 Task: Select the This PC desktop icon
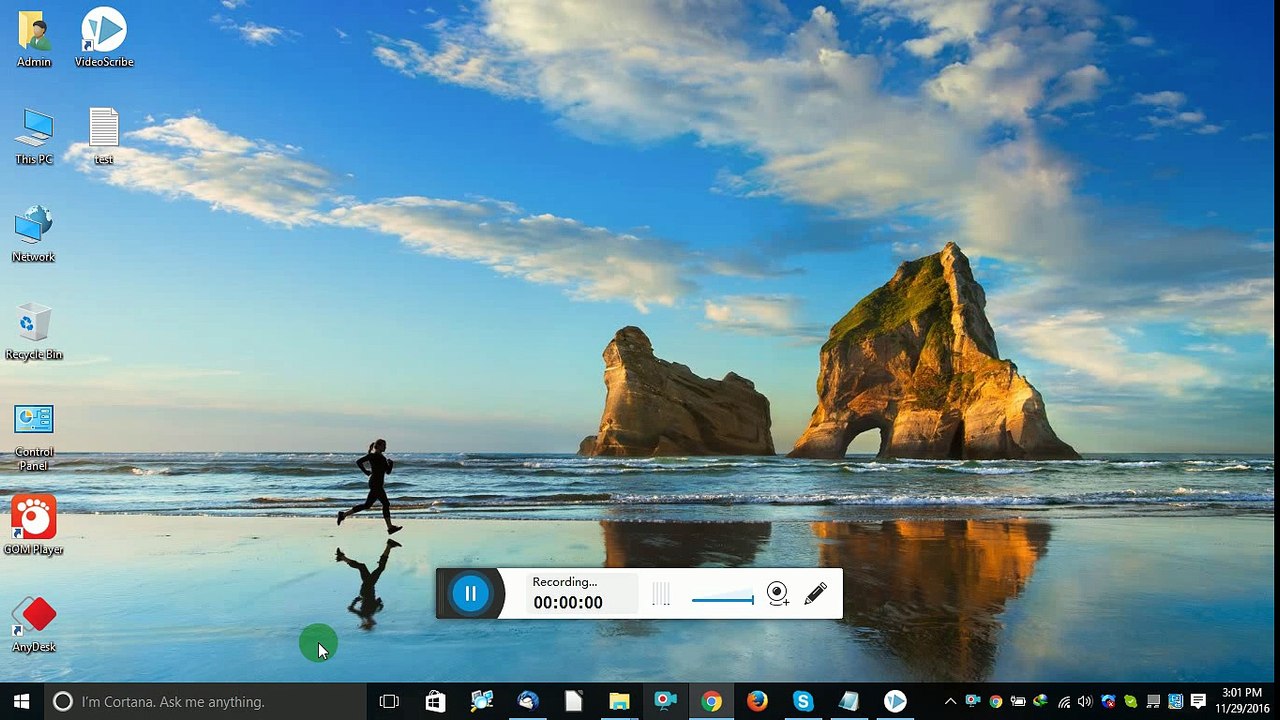[x=34, y=136]
